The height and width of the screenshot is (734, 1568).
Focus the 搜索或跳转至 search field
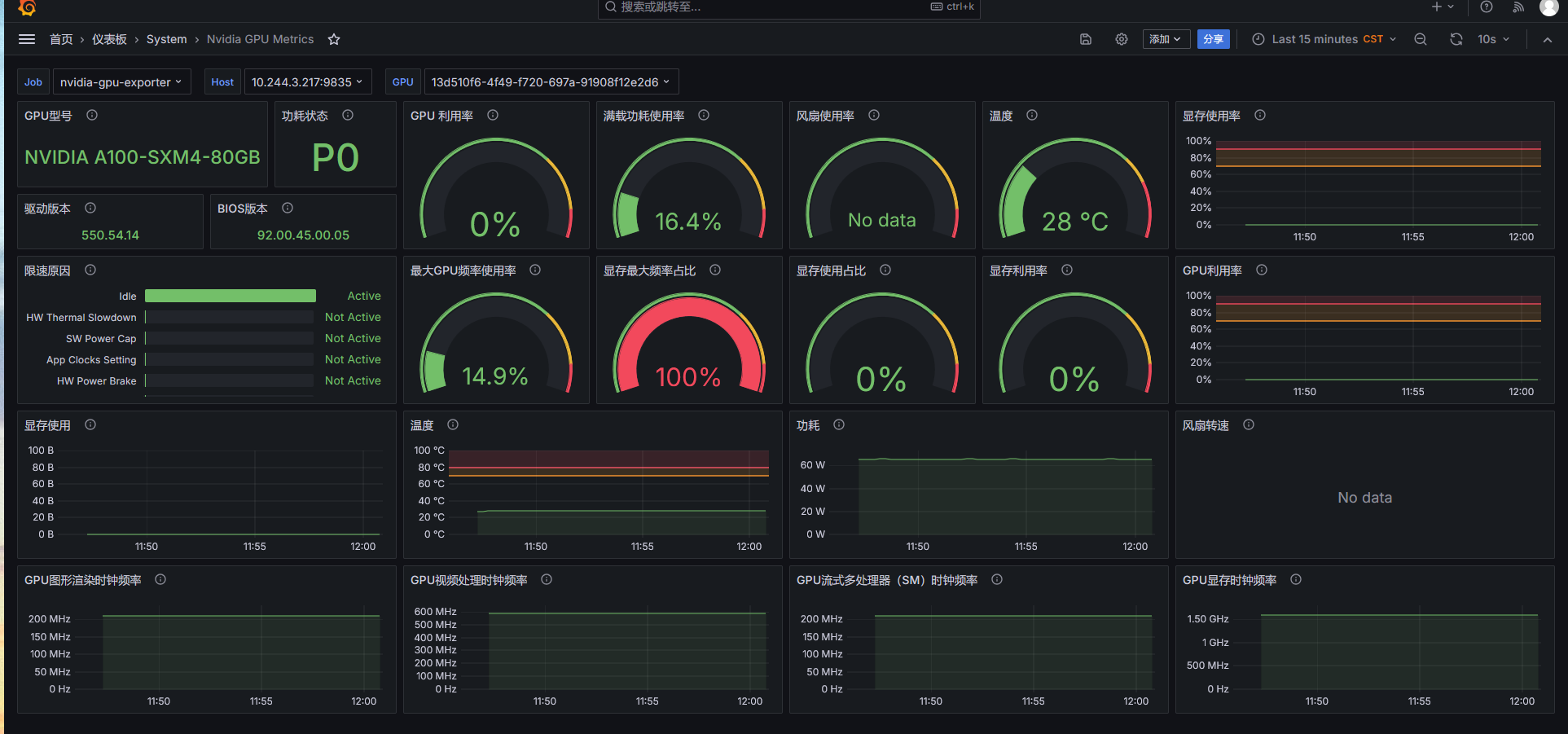pos(788,7)
